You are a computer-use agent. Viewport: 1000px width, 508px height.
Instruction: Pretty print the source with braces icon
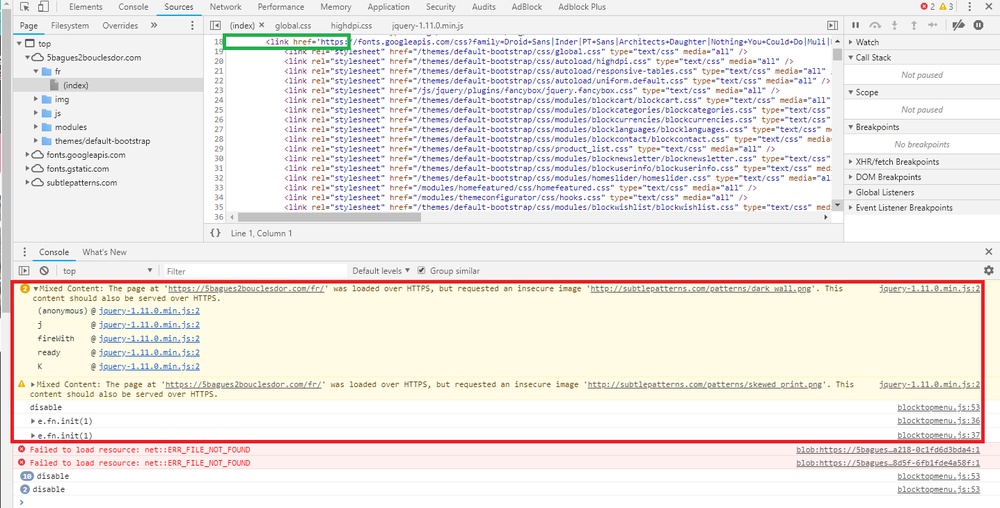click(215, 233)
